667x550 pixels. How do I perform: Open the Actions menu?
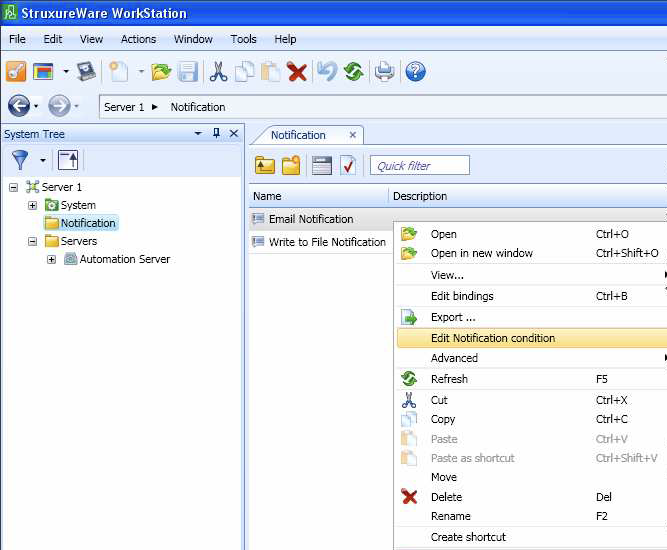(138, 39)
